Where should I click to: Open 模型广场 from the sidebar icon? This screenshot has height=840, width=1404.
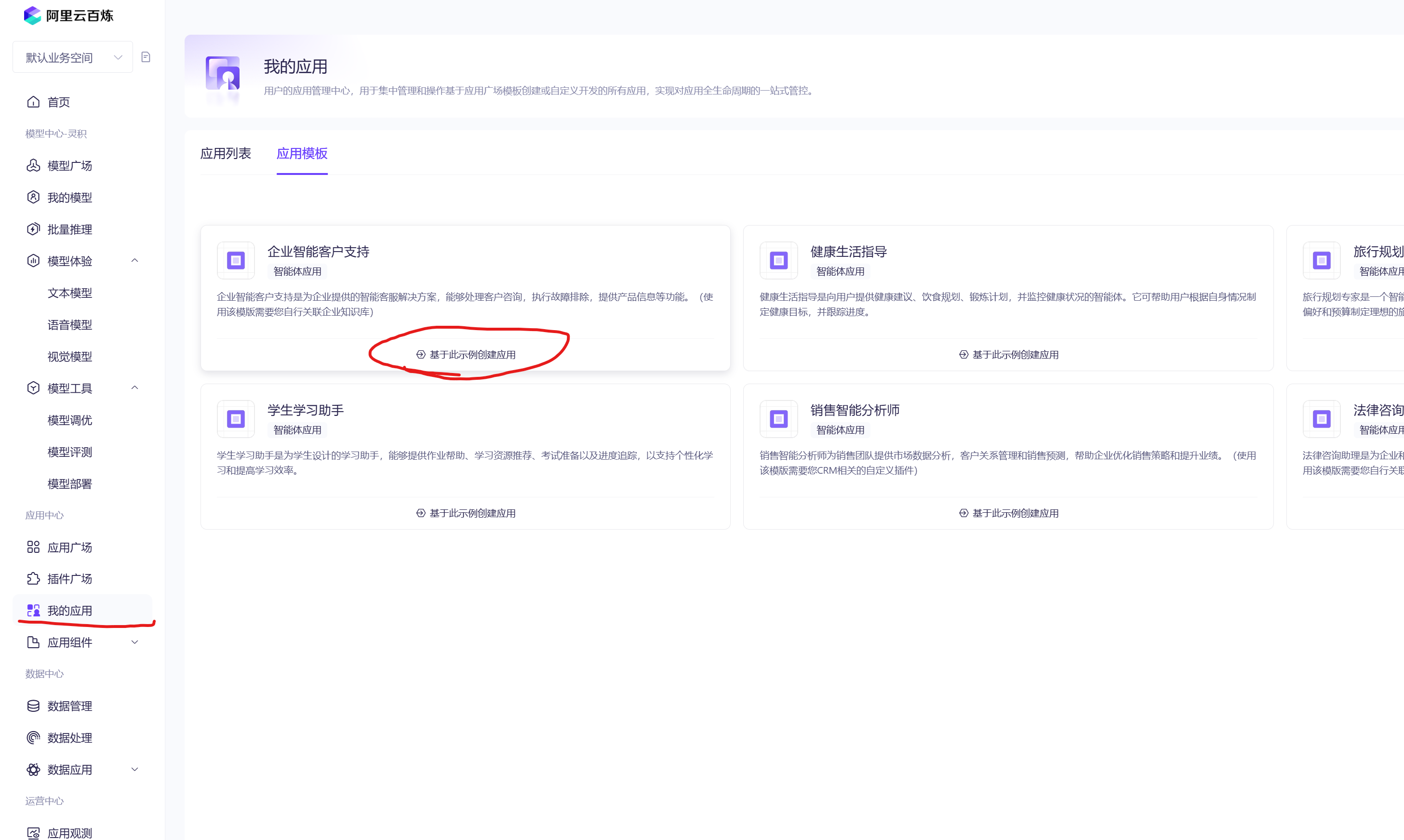tap(33, 165)
